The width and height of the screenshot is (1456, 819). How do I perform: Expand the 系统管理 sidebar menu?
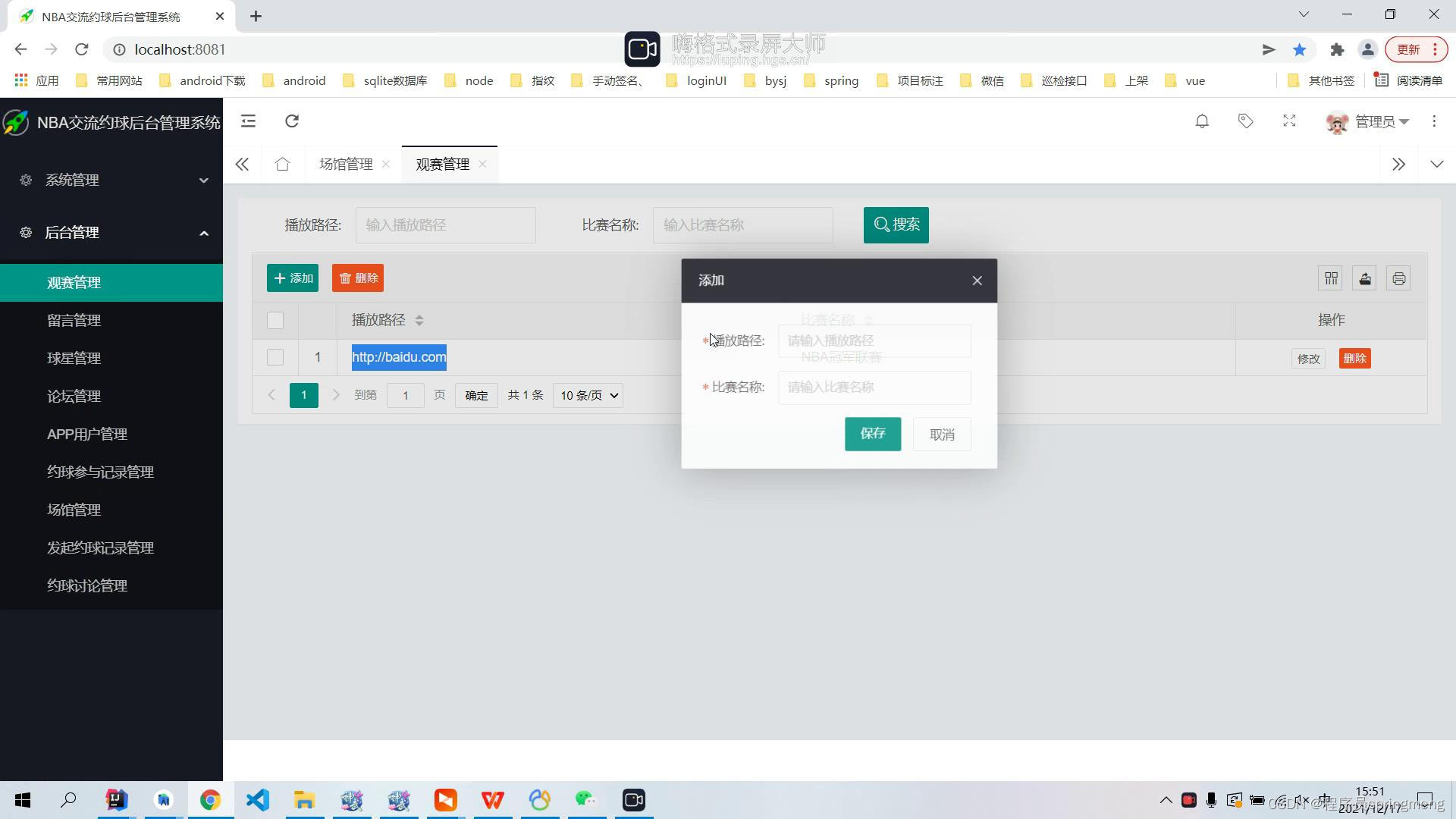coord(111,180)
